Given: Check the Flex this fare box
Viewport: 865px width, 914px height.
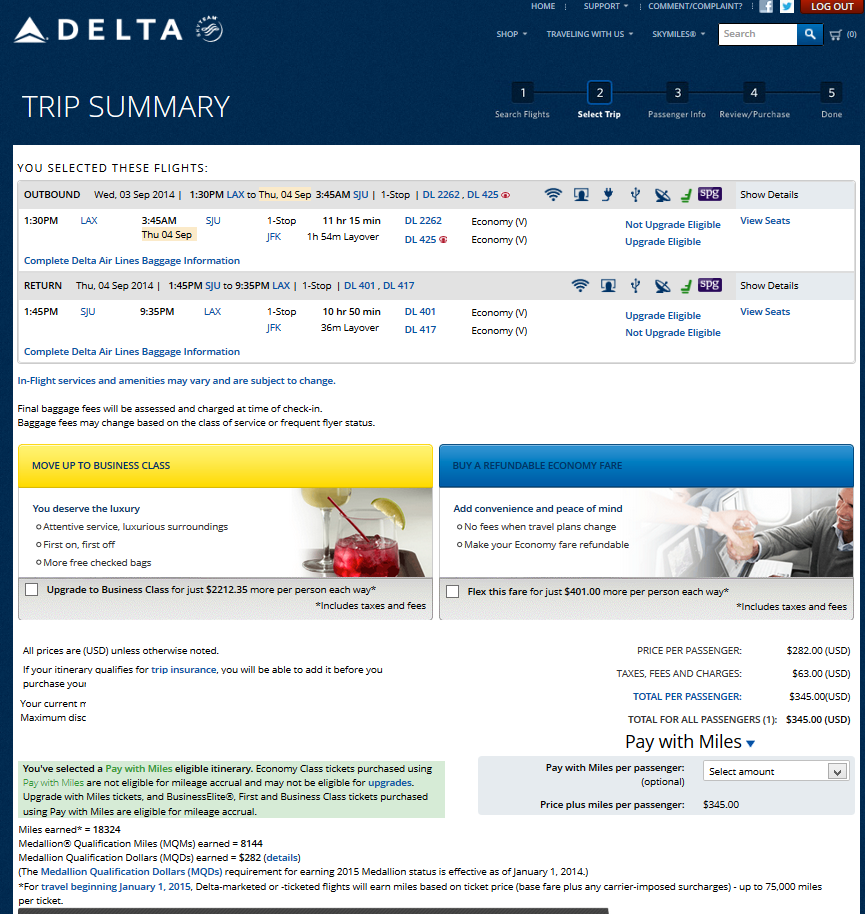Looking at the screenshot, I should click(453, 592).
